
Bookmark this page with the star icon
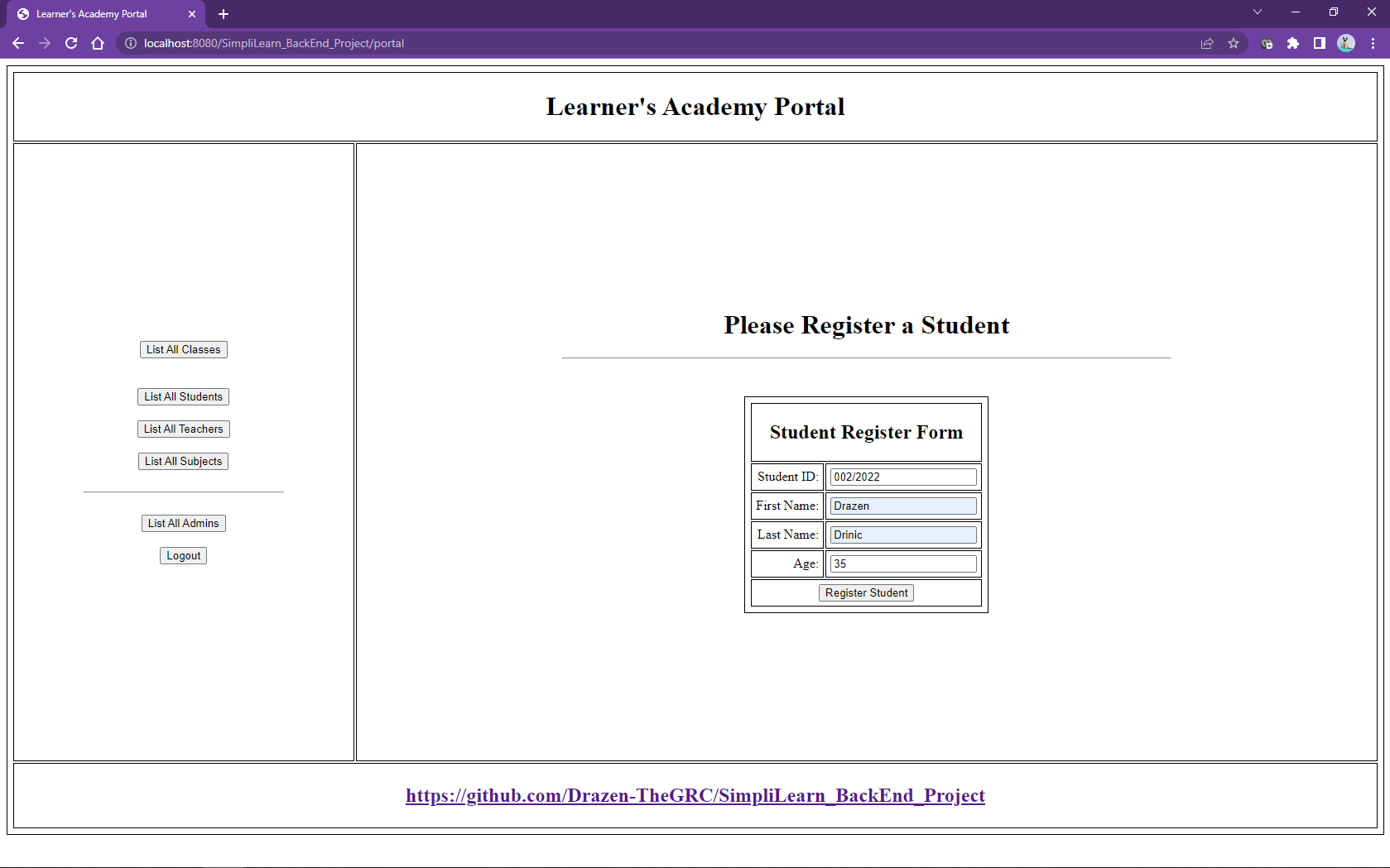click(x=1234, y=43)
